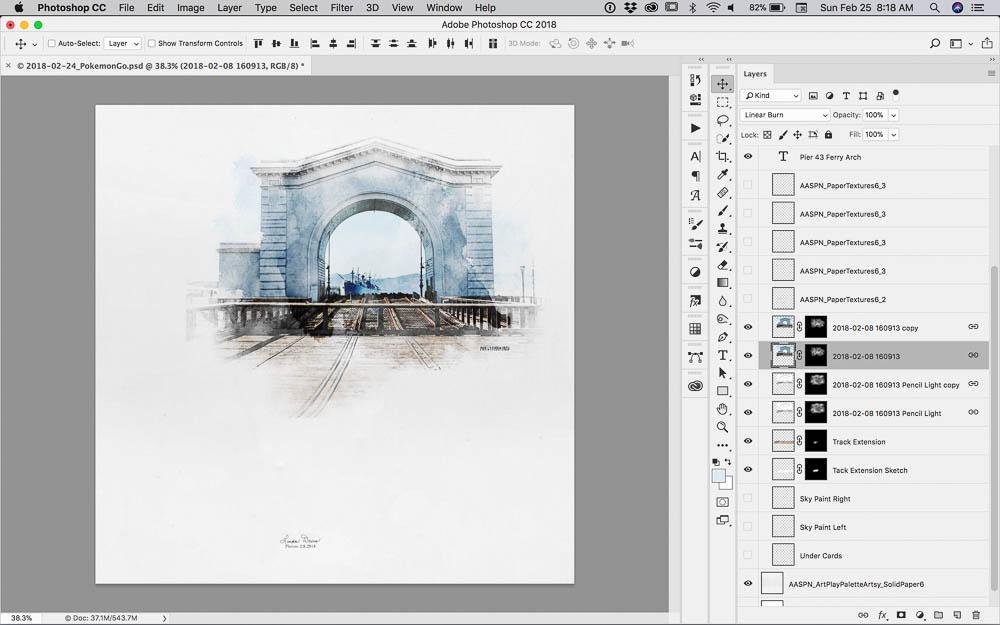The height and width of the screenshot is (625, 1000).
Task: Select the Eraser tool
Action: (x=722, y=265)
